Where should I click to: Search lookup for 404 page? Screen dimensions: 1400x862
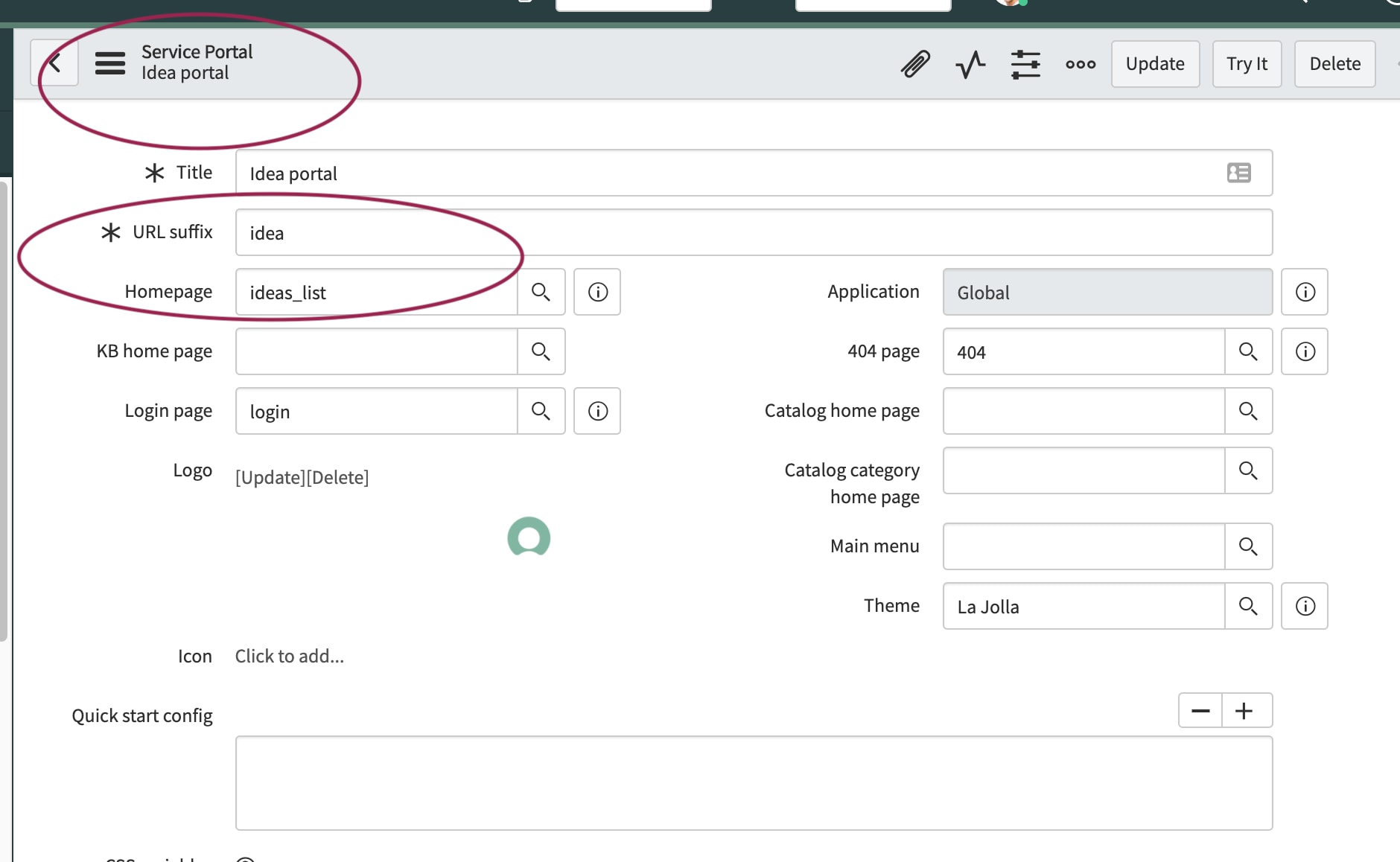click(x=1249, y=351)
